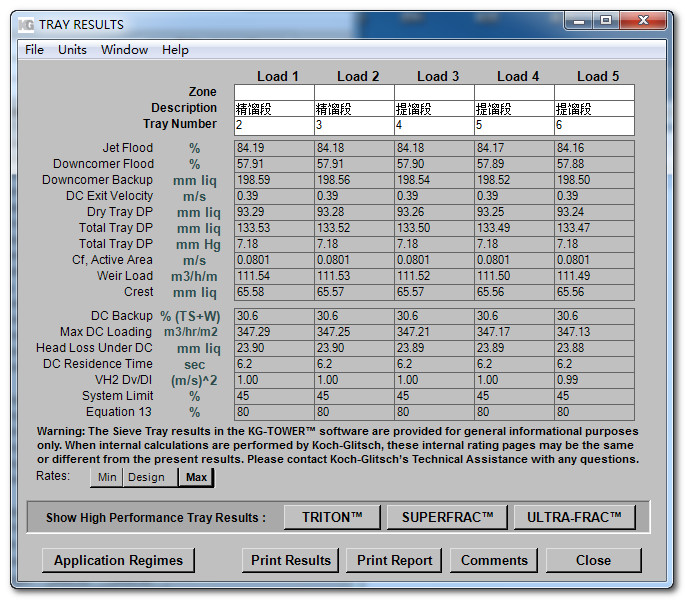Click the Jet Flood row label

(128, 148)
